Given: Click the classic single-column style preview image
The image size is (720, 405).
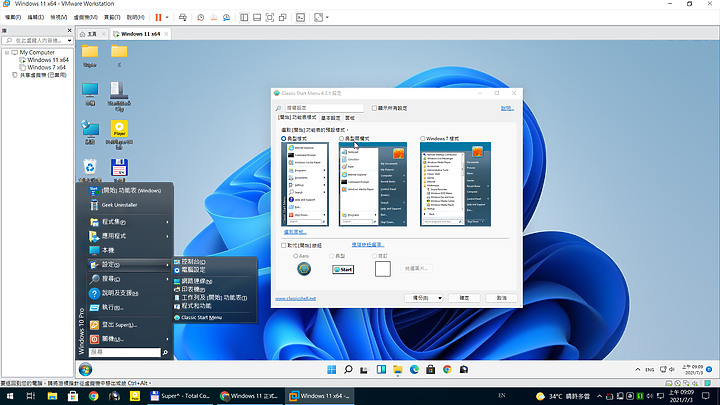Looking at the screenshot, I should pyautogui.click(x=305, y=184).
